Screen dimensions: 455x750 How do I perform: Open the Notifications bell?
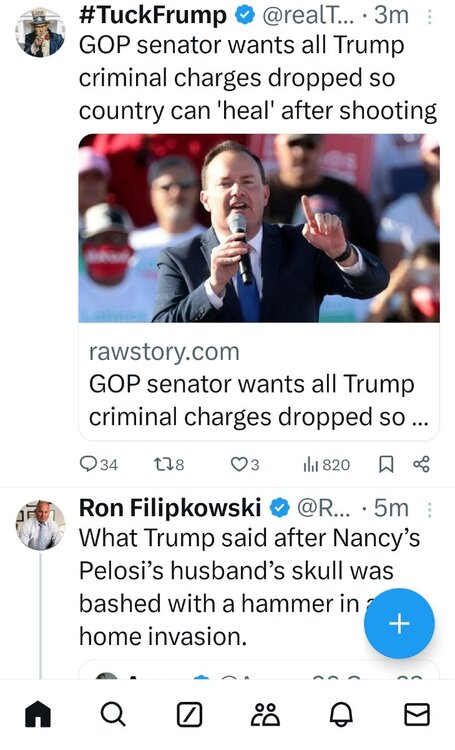(x=341, y=715)
